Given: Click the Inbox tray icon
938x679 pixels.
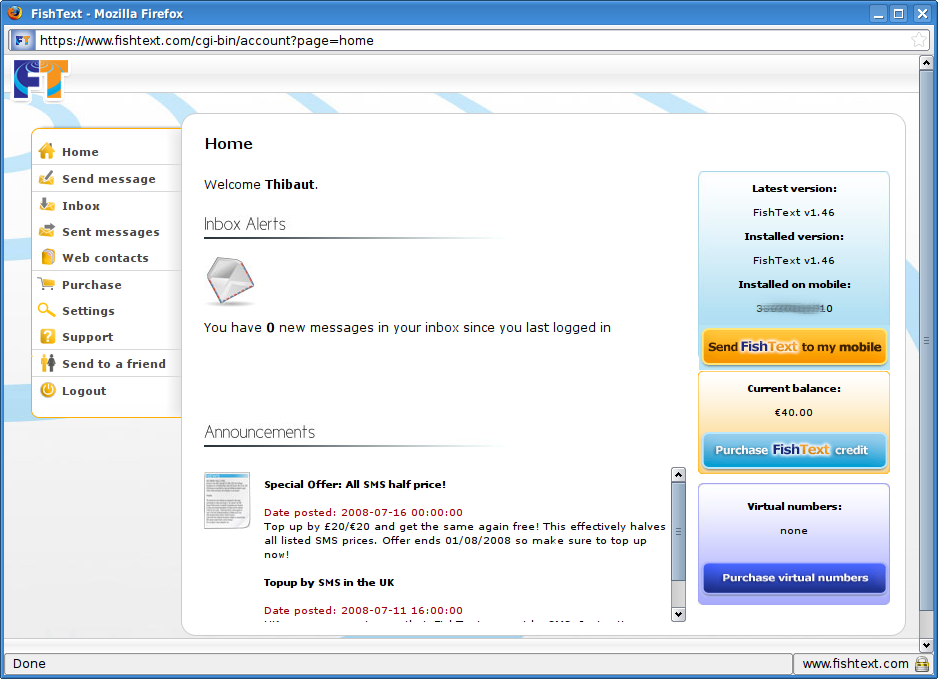Looking at the screenshot, I should (46, 205).
